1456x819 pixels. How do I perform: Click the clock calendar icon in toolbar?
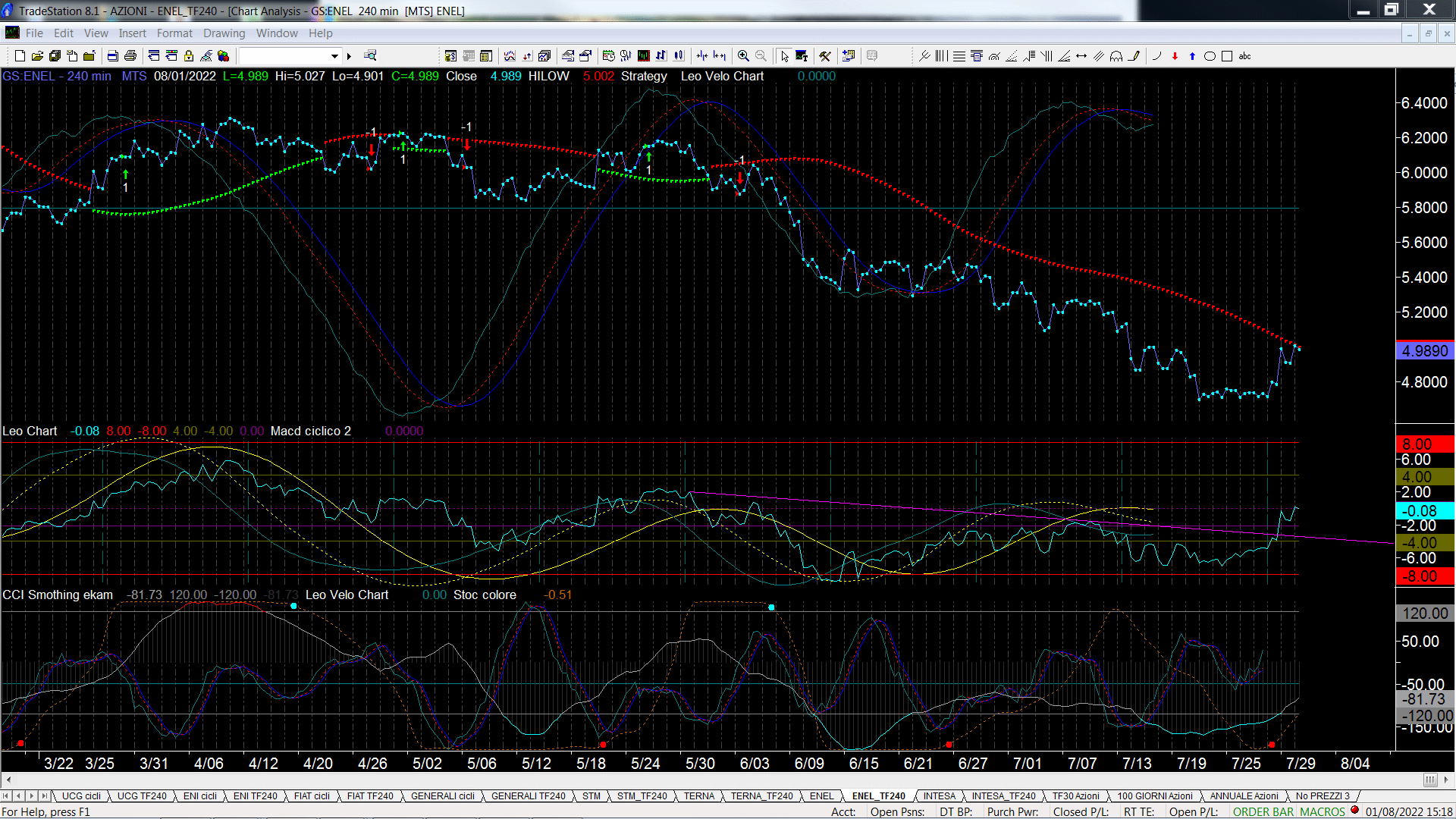(608, 55)
